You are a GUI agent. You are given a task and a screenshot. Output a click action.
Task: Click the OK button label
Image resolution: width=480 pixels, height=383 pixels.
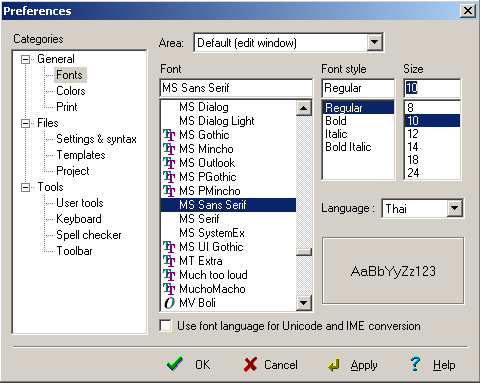pos(203,365)
